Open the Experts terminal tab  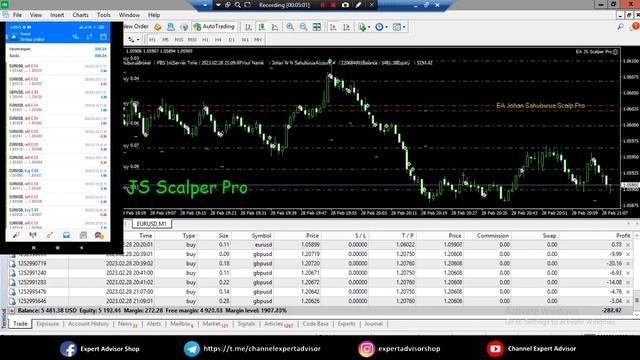pos(346,324)
